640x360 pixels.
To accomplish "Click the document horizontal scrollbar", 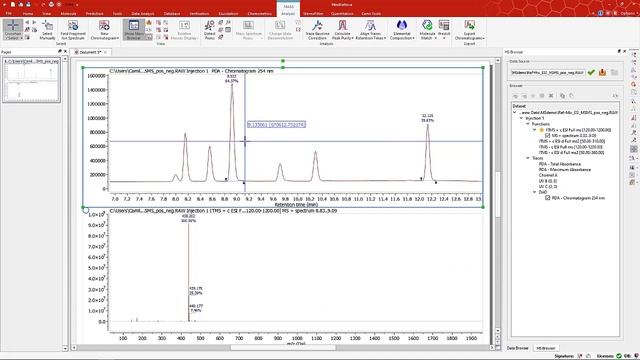I will click(283, 348).
